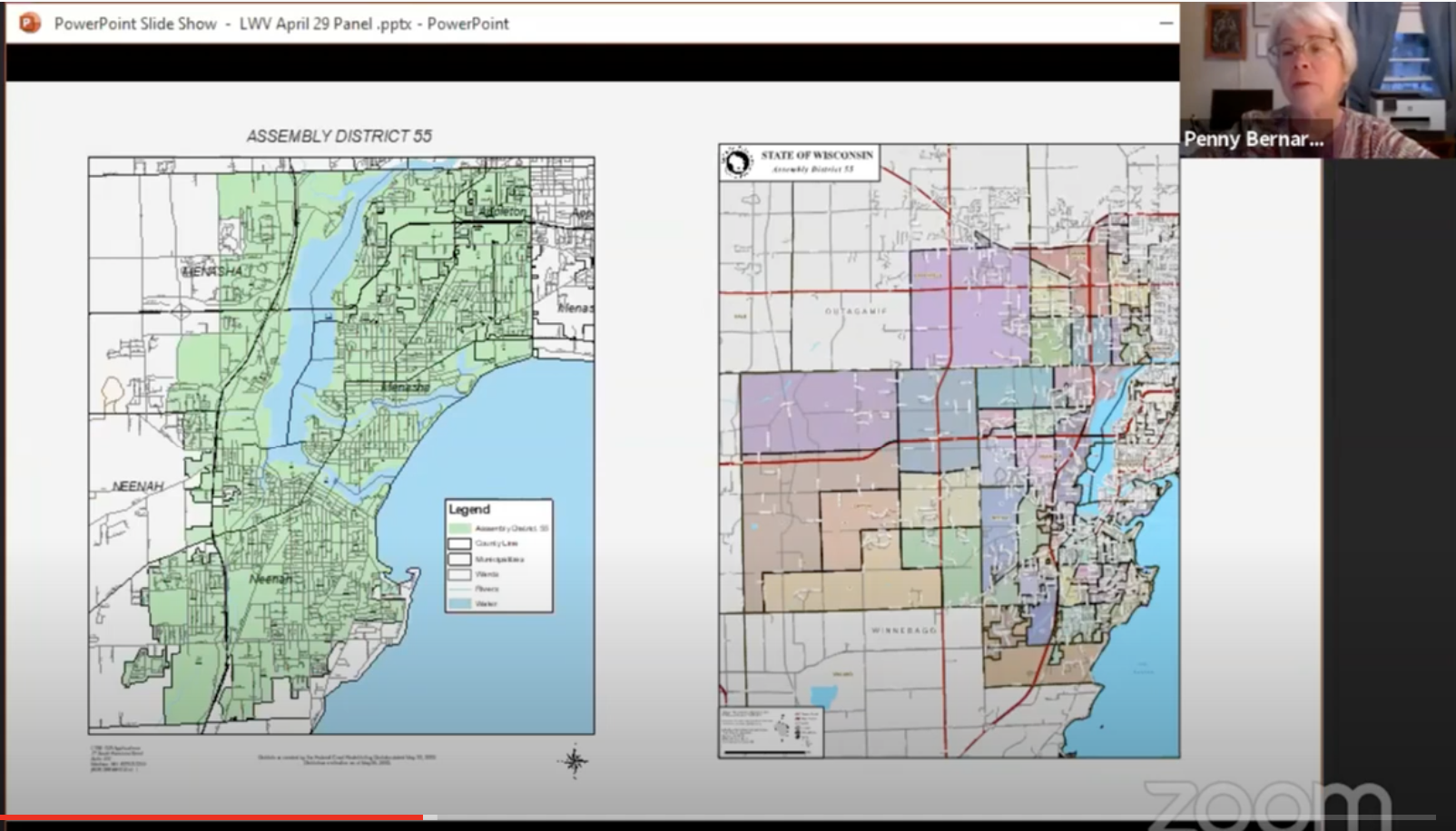This screenshot has height=831, width=1456.
Task: Click the State of Wisconsin seal icon
Action: (738, 163)
